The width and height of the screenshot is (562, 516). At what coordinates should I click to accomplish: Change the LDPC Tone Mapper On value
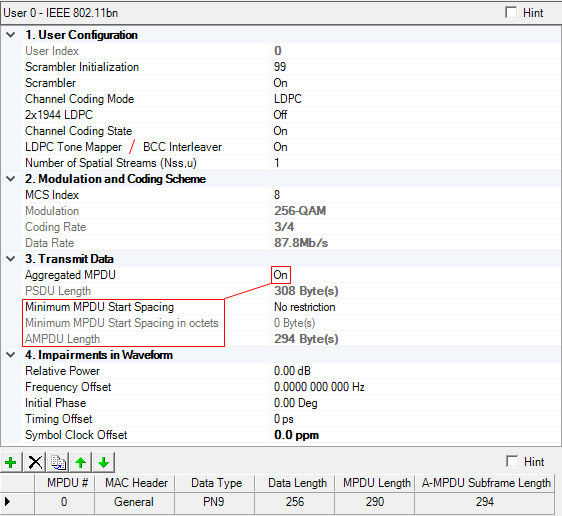[280, 147]
